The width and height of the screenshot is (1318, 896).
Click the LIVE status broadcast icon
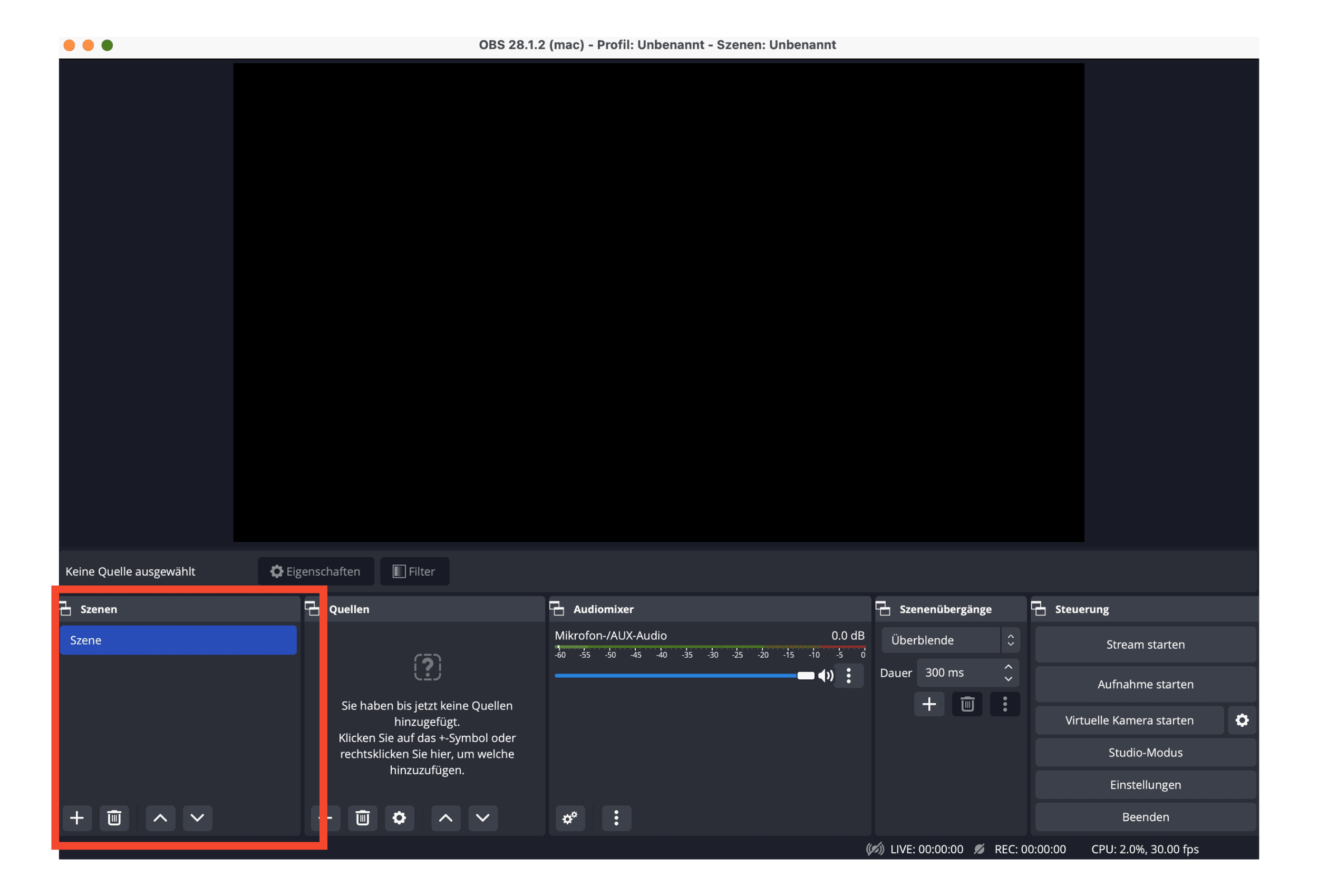875,849
